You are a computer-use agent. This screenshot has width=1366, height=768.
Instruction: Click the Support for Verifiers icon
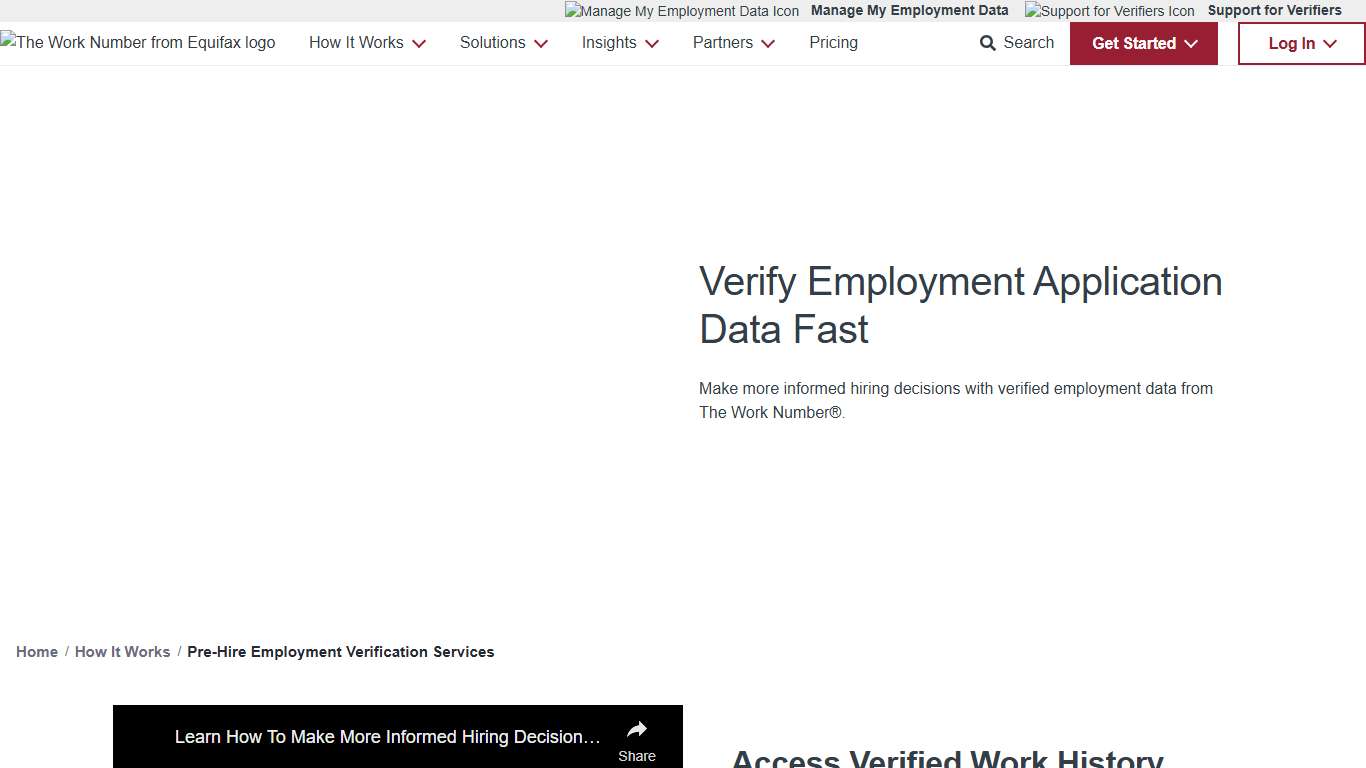point(1109,11)
